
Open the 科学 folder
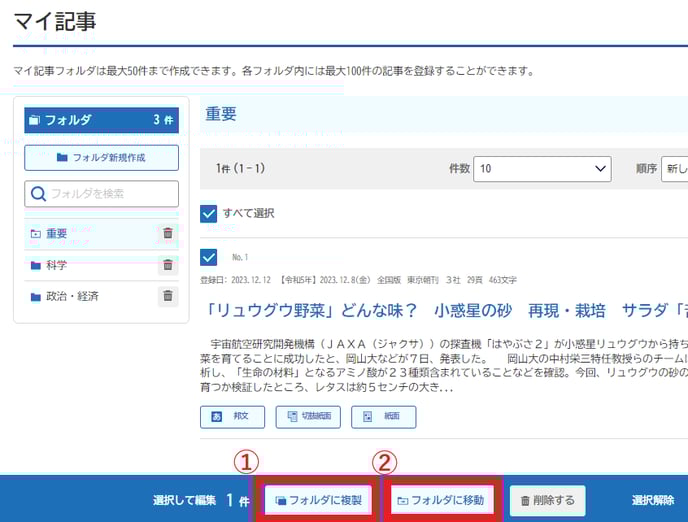pos(56,266)
